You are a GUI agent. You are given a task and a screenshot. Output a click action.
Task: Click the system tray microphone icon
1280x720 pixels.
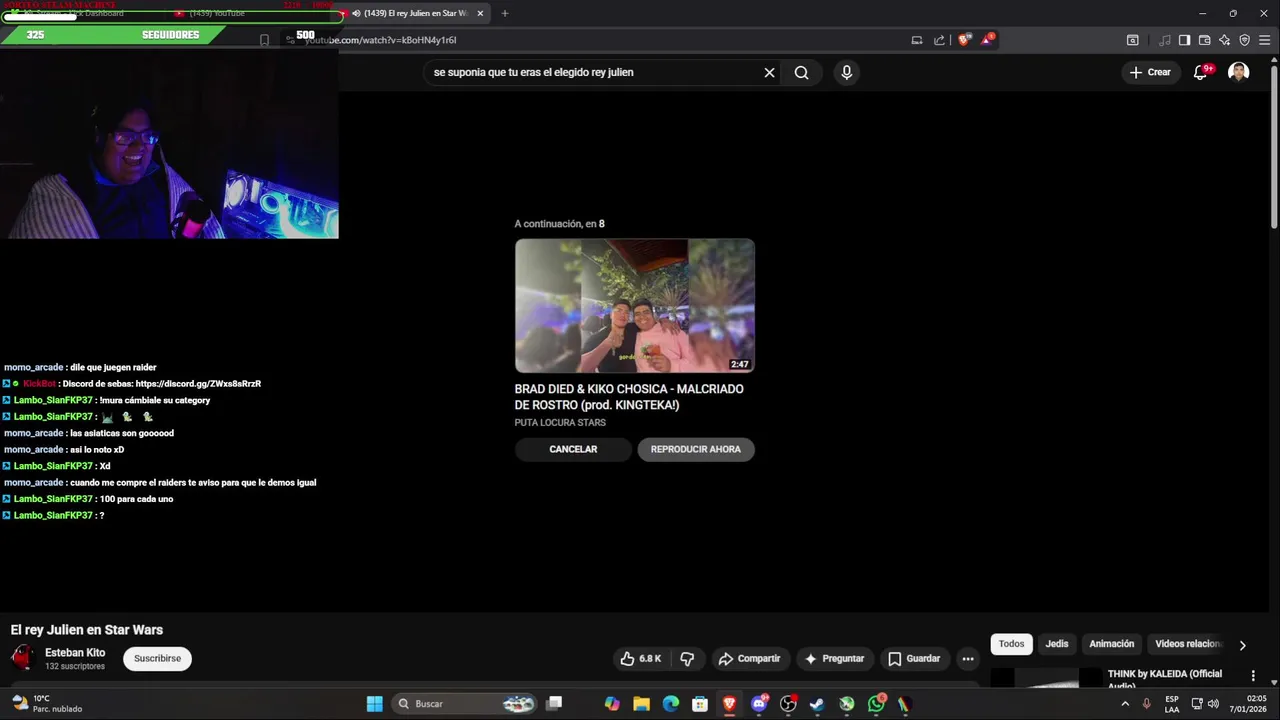1146,704
